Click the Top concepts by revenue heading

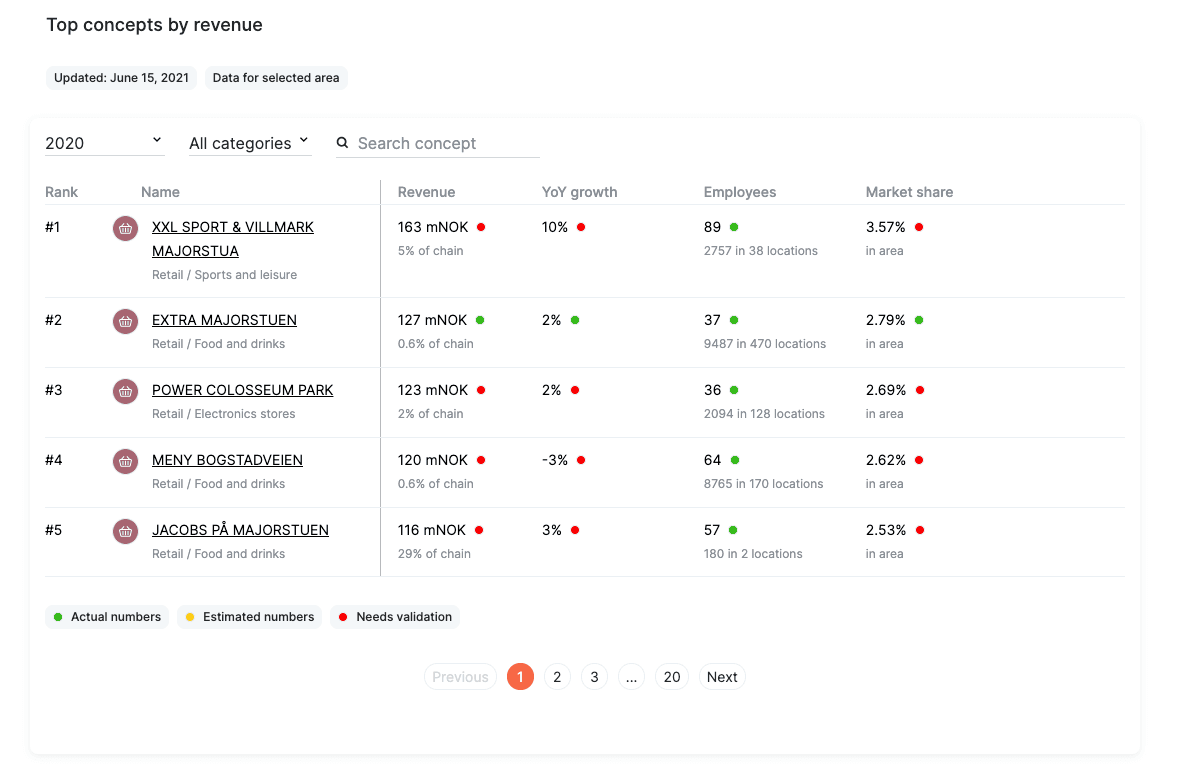(154, 25)
